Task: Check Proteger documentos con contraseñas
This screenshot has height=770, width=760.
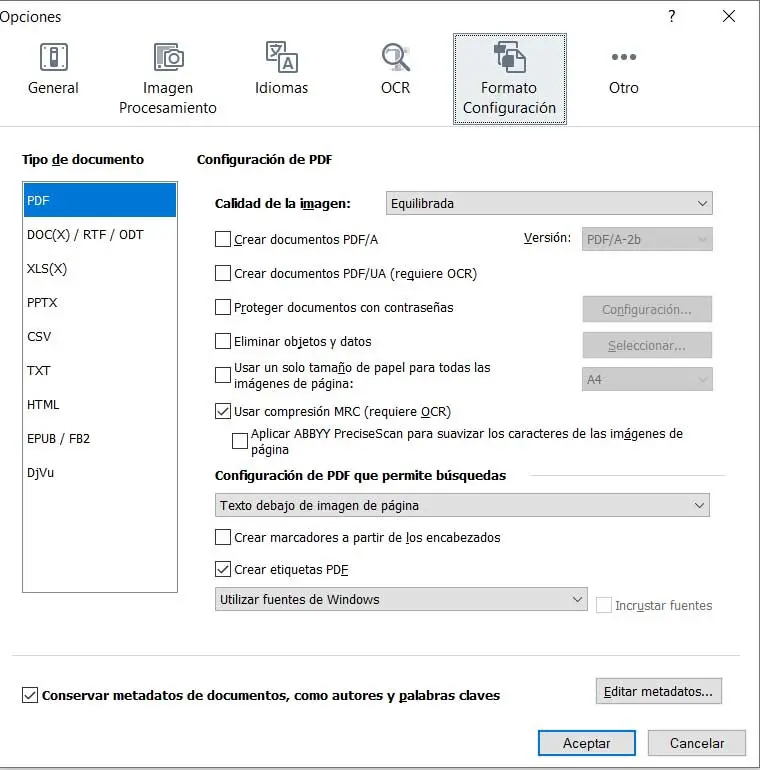Action: 223,307
